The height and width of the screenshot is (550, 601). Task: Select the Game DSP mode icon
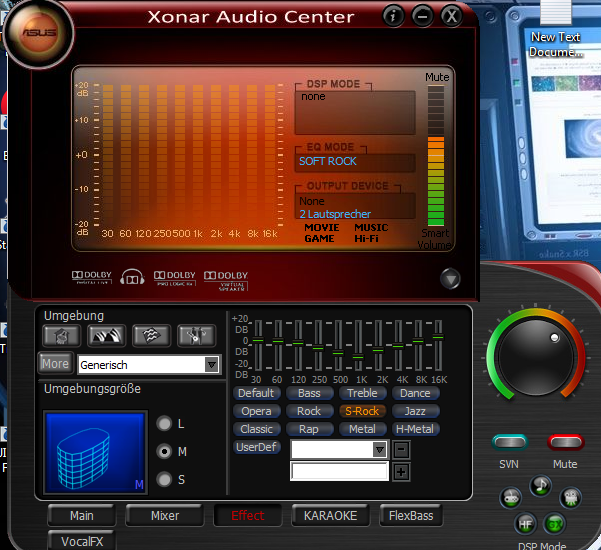pyautogui.click(x=511, y=498)
